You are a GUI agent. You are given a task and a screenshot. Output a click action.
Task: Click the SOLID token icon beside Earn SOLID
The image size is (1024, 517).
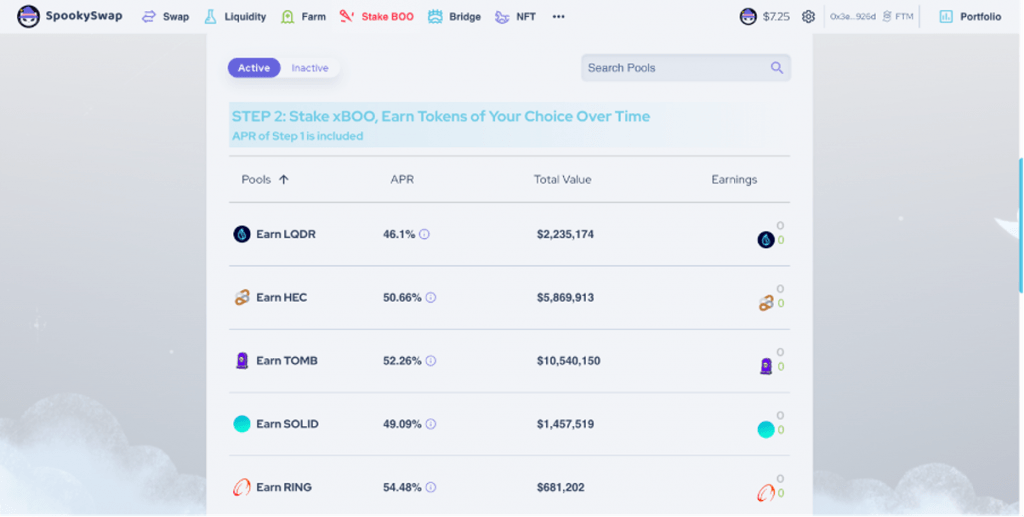click(242, 424)
